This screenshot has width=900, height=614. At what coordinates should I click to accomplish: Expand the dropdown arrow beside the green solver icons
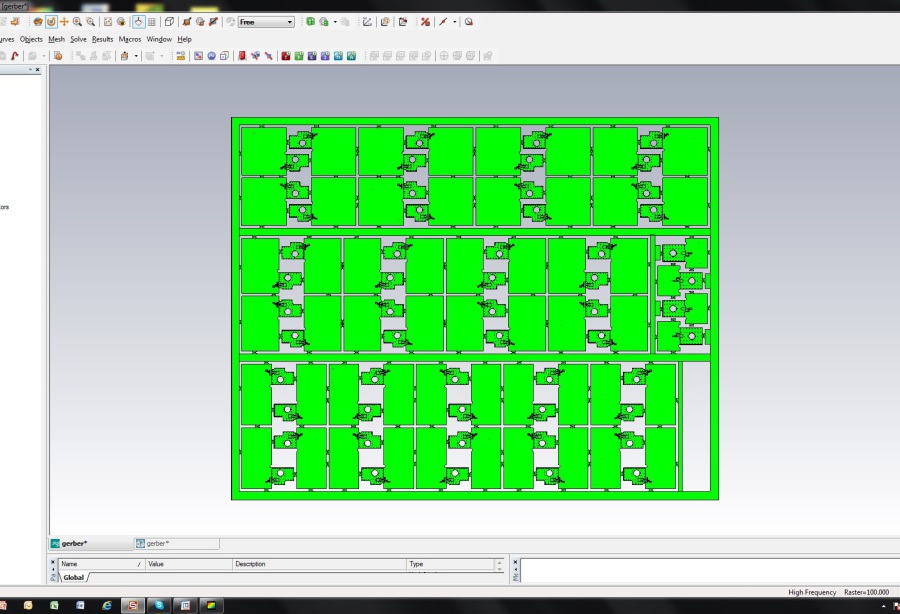[x=335, y=21]
